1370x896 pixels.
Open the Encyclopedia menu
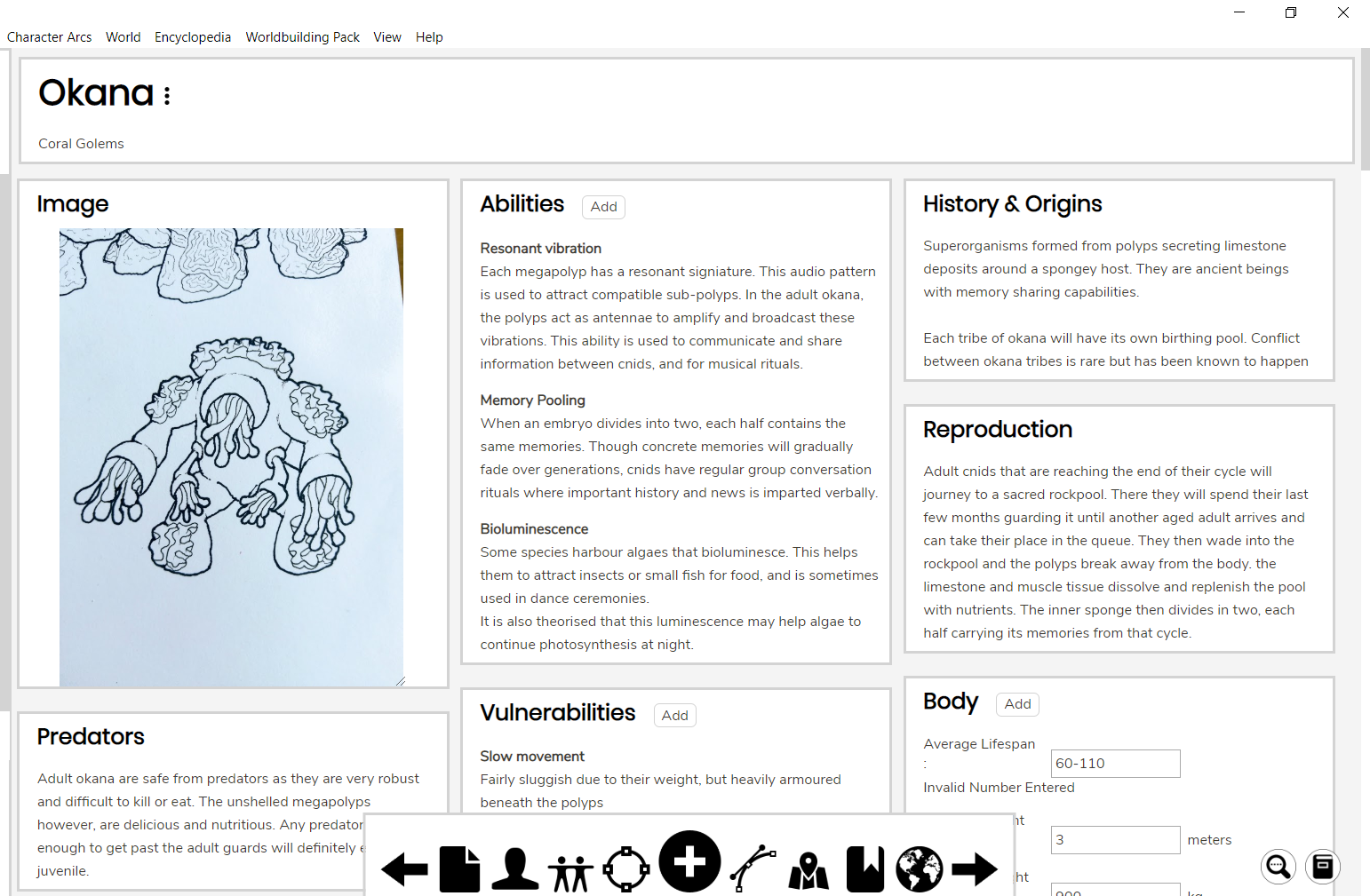(193, 37)
